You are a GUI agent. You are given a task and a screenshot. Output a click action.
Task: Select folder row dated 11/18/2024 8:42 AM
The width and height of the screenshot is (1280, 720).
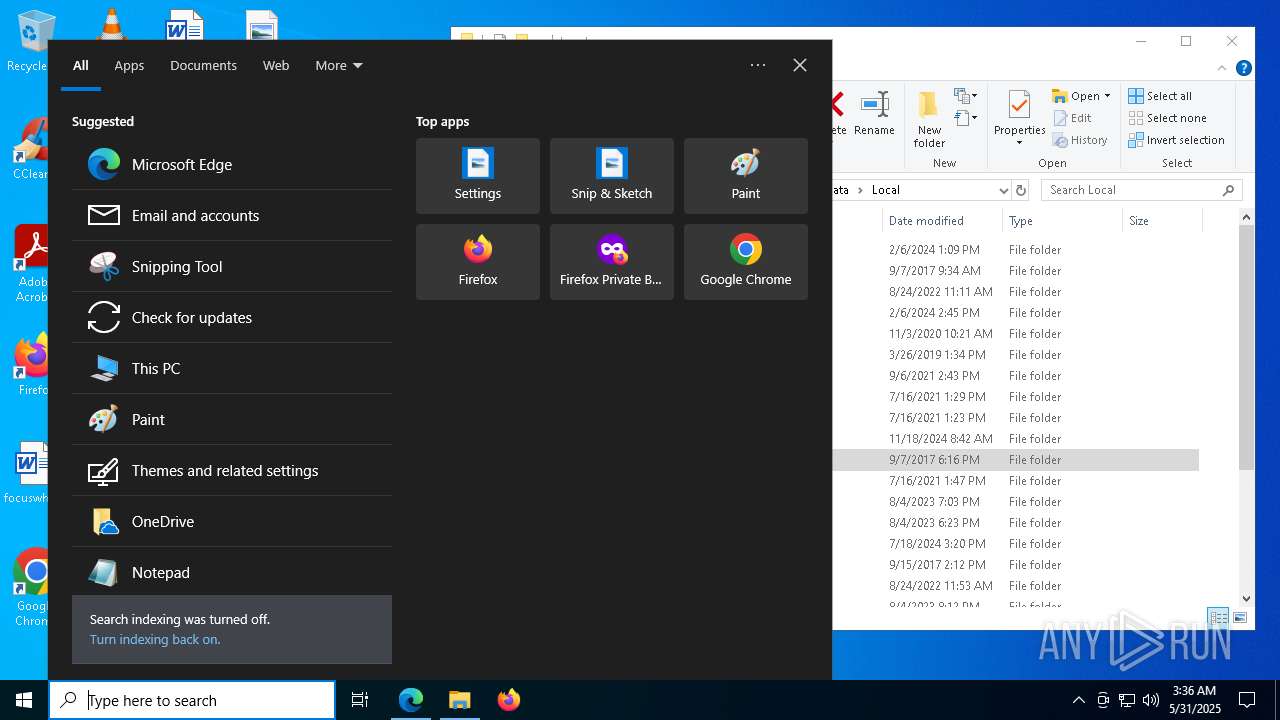[1016, 439]
